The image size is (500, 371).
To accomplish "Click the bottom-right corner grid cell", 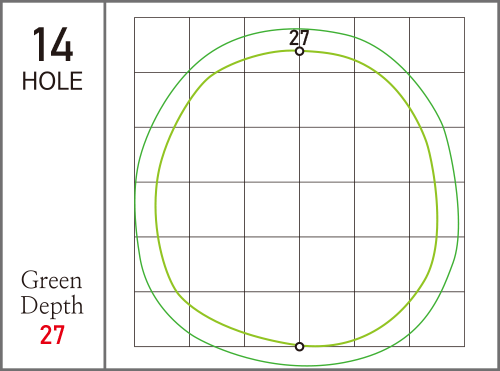I will click(437, 319).
